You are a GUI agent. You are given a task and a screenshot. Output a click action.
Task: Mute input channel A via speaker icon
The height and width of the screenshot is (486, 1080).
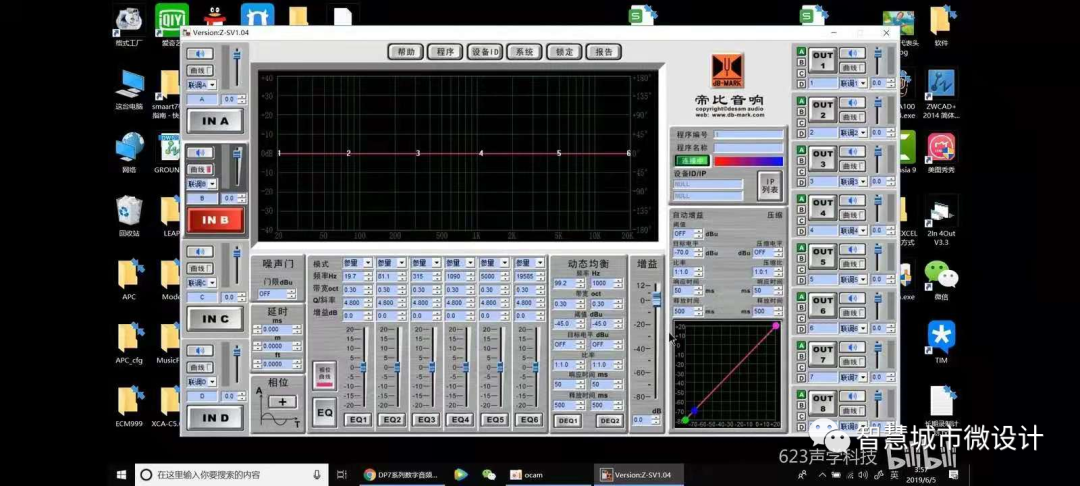pos(202,55)
